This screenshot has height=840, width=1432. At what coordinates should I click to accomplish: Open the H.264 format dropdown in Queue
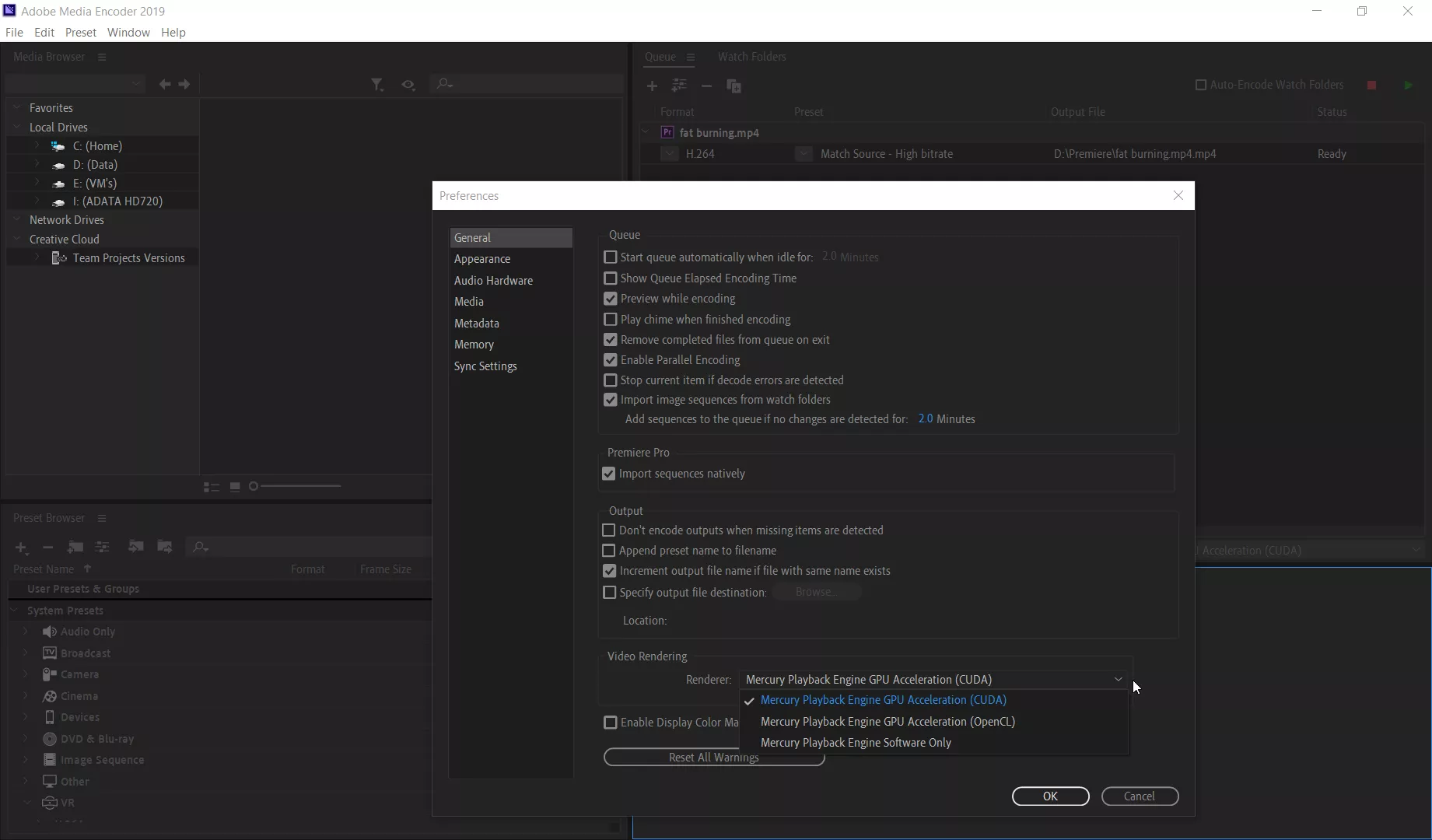[x=670, y=154]
